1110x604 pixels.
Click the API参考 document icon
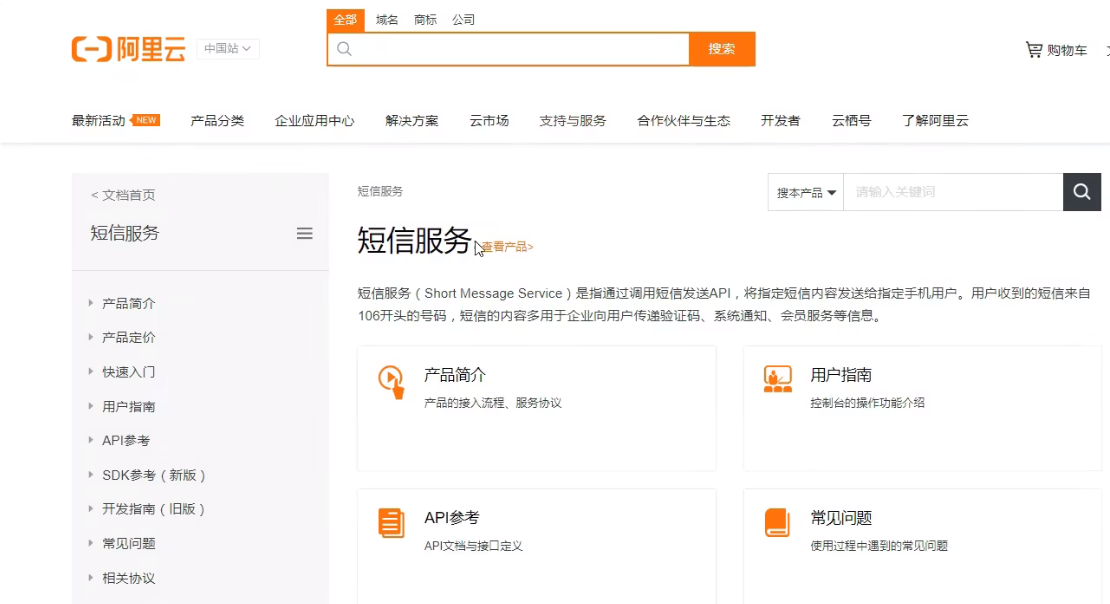(x=391, y=523)
